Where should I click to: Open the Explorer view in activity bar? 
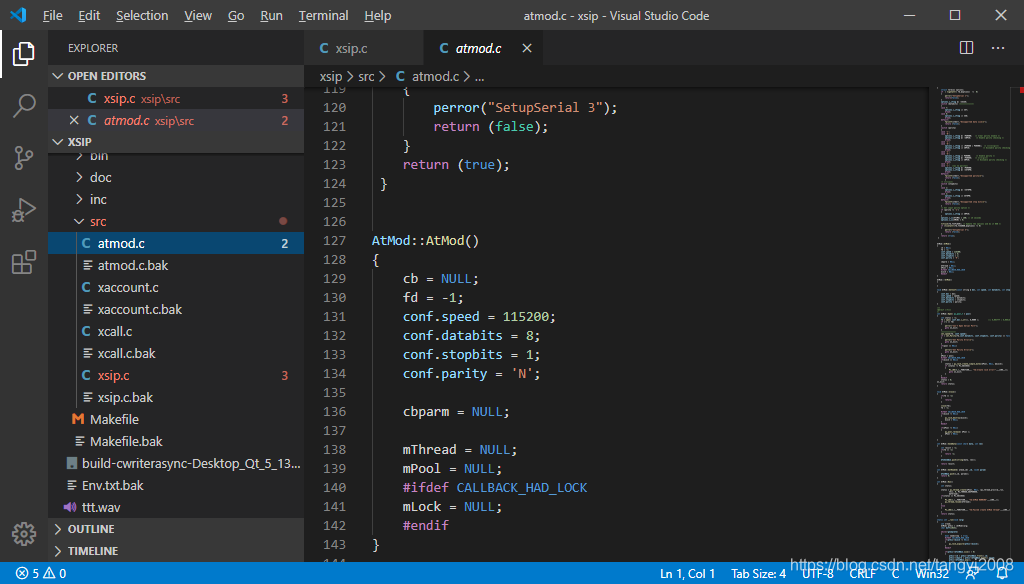pos(24,54)
